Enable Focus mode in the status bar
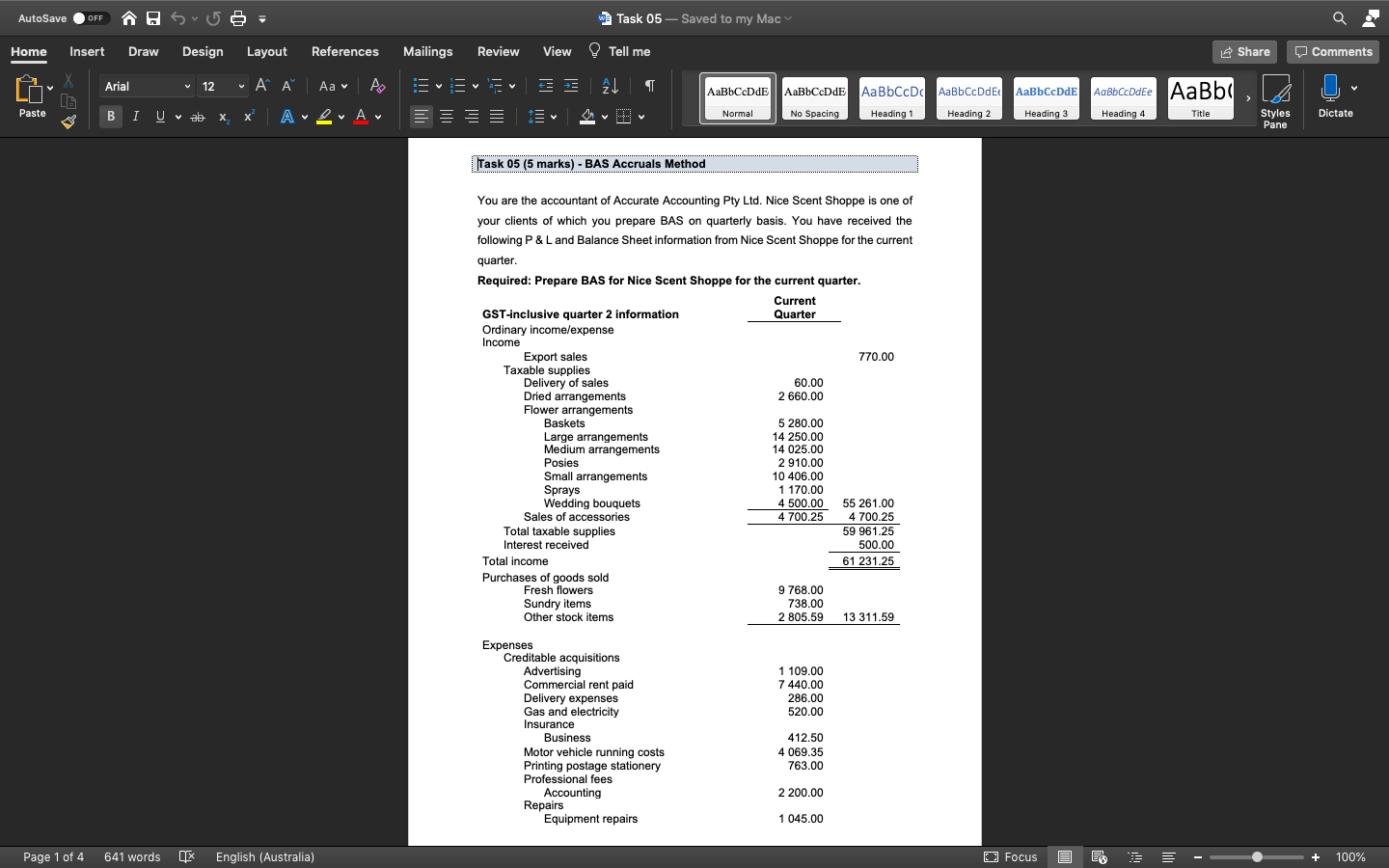This screenshot has height=868, width=1389. [1009, 856]
